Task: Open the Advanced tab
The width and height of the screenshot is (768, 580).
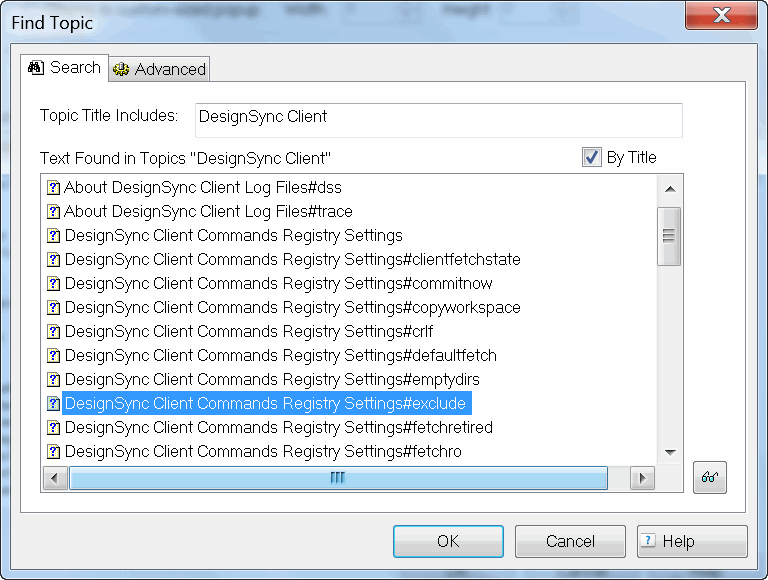Action: click(x=159, y=70)
